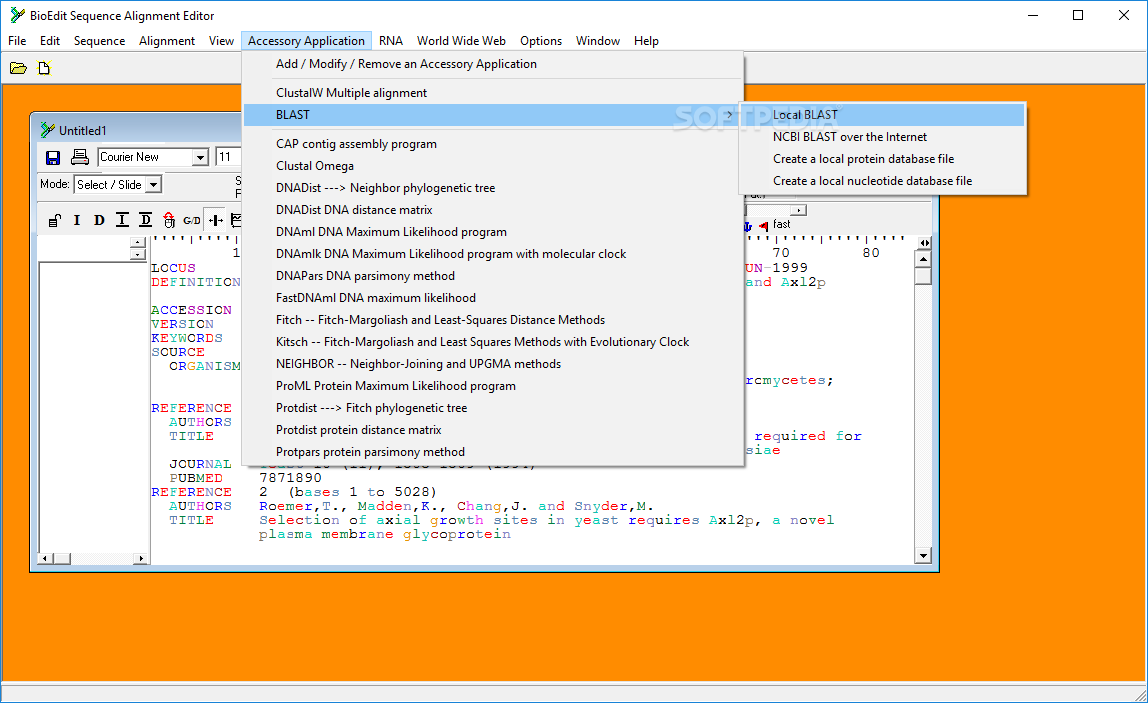Click title panel small up stepper
Screen dimensions: 1148x703
tap(138, 242)
